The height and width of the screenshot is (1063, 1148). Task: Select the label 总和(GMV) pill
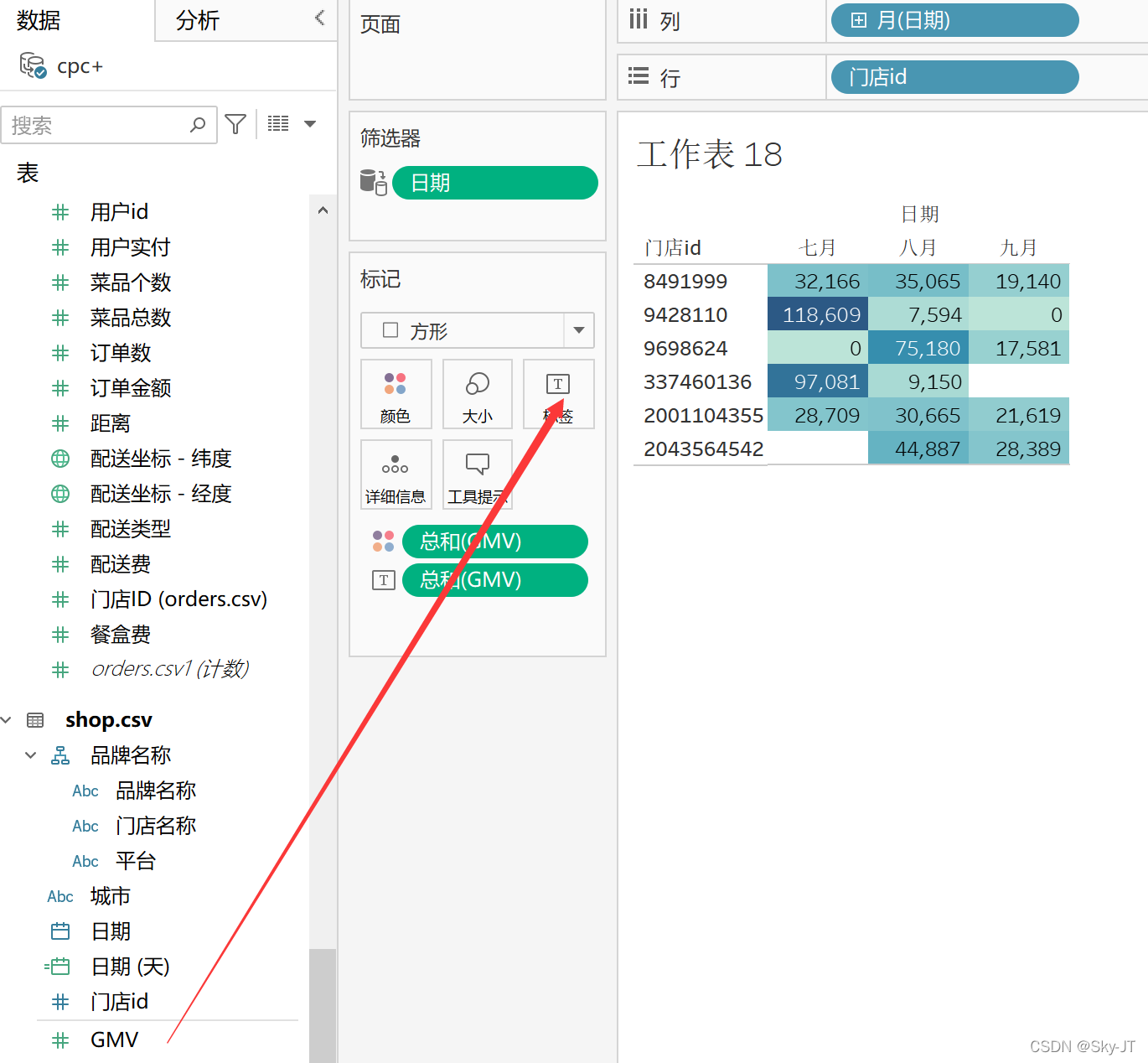click(x=494, y=580)
